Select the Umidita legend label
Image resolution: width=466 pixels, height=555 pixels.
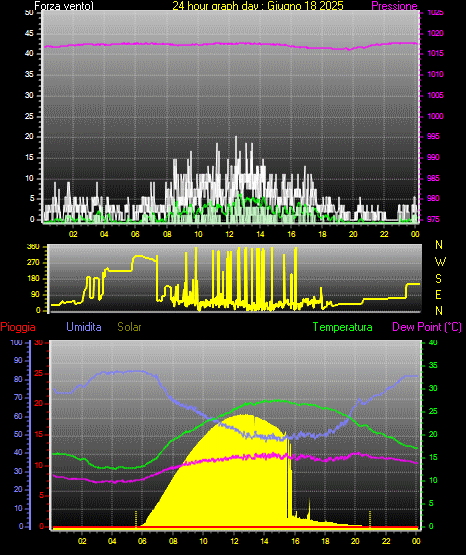[x=84, y=327]
